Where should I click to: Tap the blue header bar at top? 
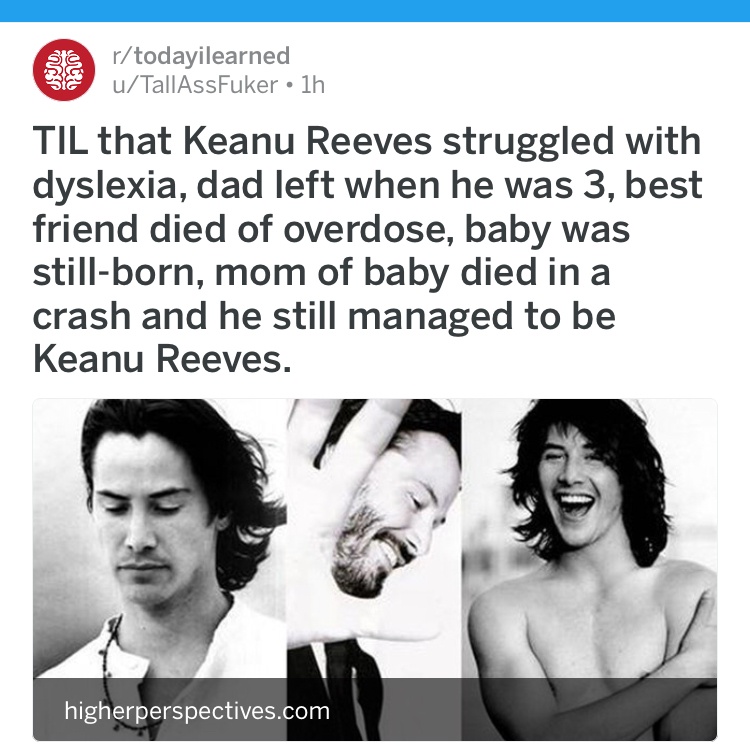coord(375,11)
